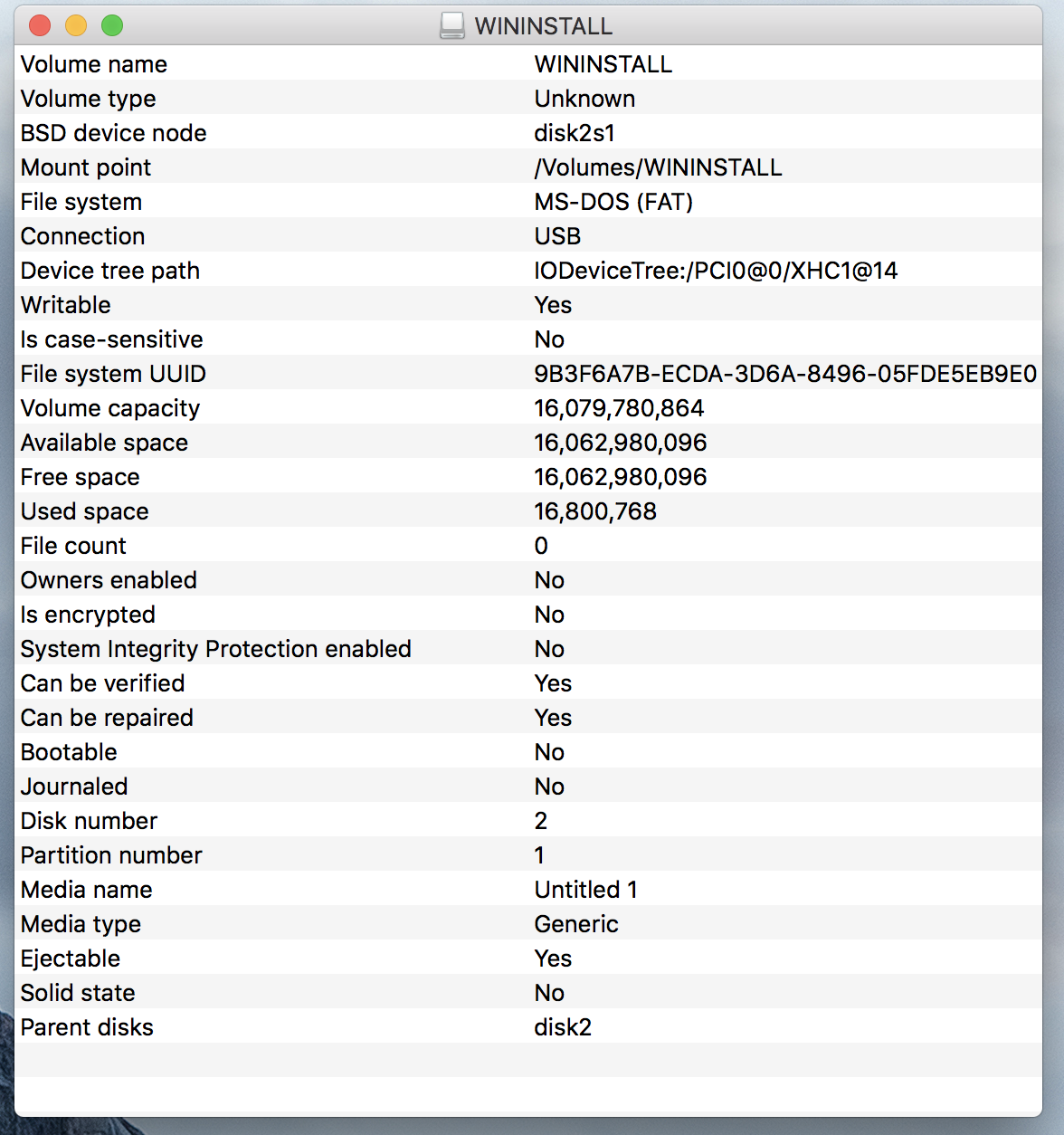Image resolution: width=1064 pixels, height=1135 pixels.
Task: Click the Volume capacity value 16,079,780,864
Action: [x=619, y=408]
